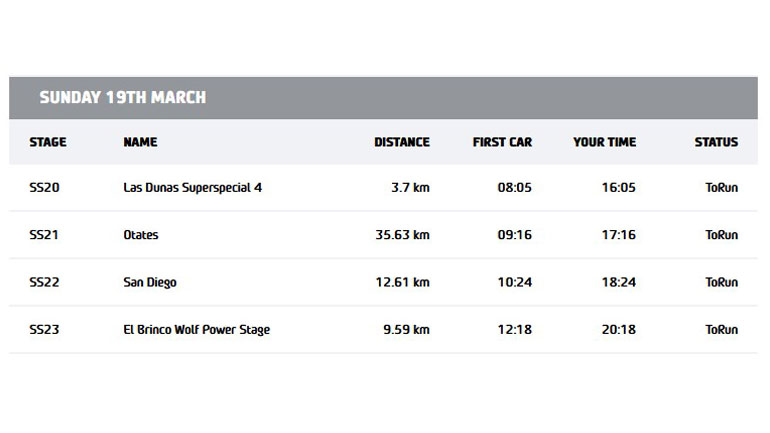
Task: Open Las Dunas Superspecial 4 stage
Action: click(x=192, y=187)
